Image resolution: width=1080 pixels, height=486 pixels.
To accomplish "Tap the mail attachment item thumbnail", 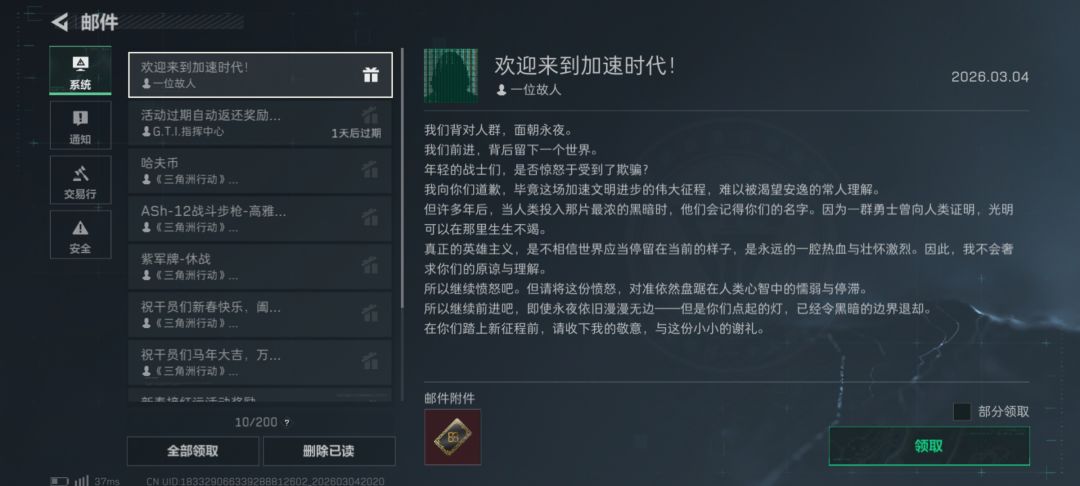I will point(452,437).
